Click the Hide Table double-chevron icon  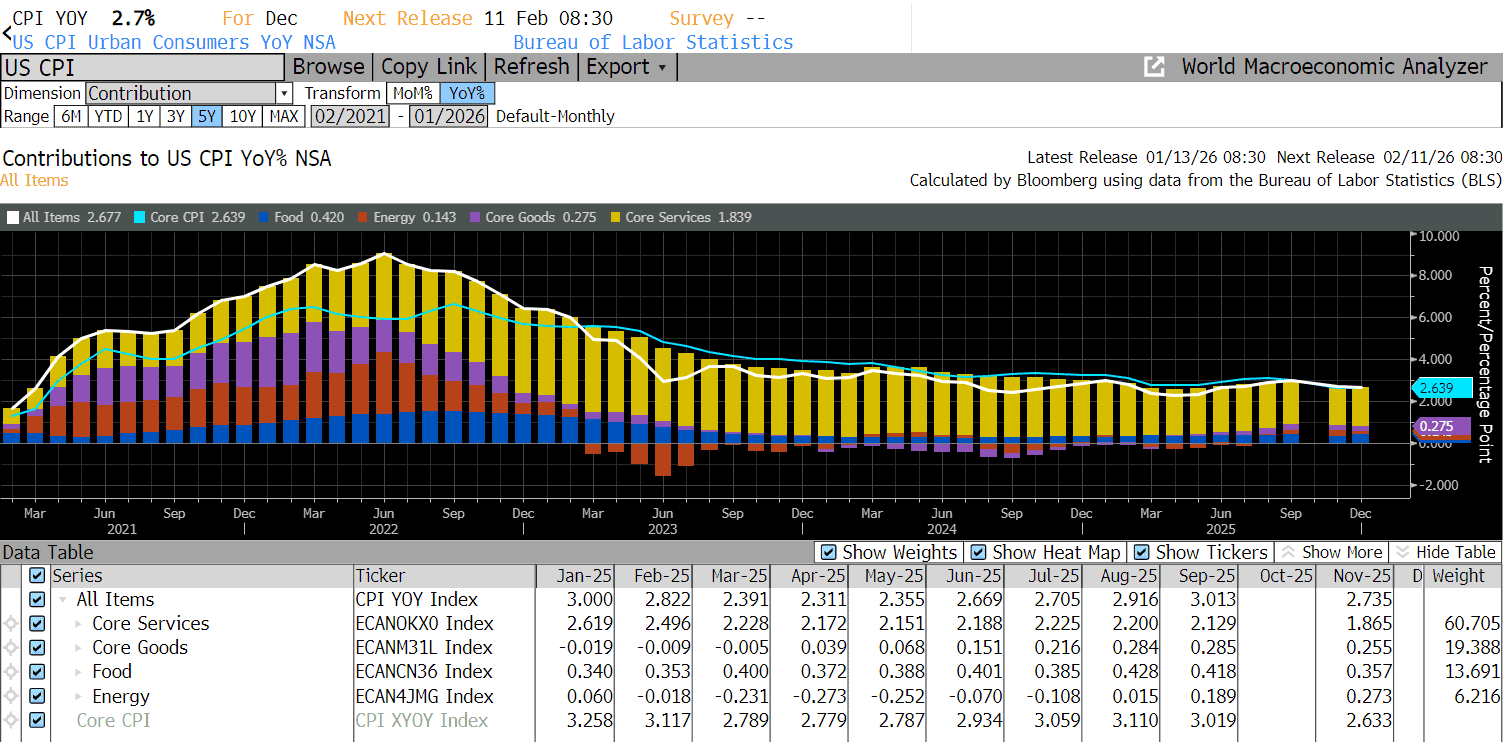click(x=1402, y=552)
